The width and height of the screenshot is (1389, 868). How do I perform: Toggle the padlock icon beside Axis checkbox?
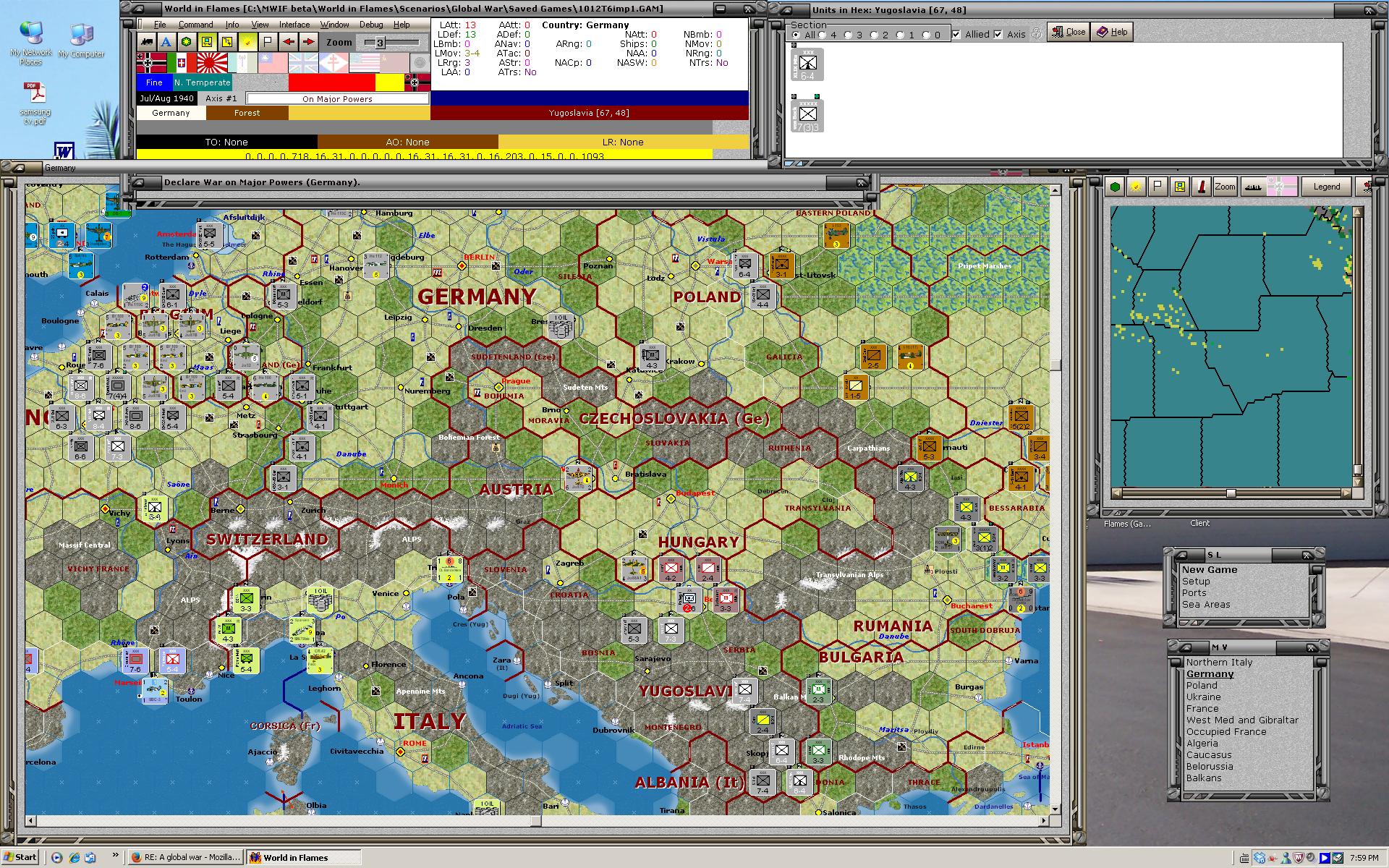pyautogui.click(x=1037, y=33)
